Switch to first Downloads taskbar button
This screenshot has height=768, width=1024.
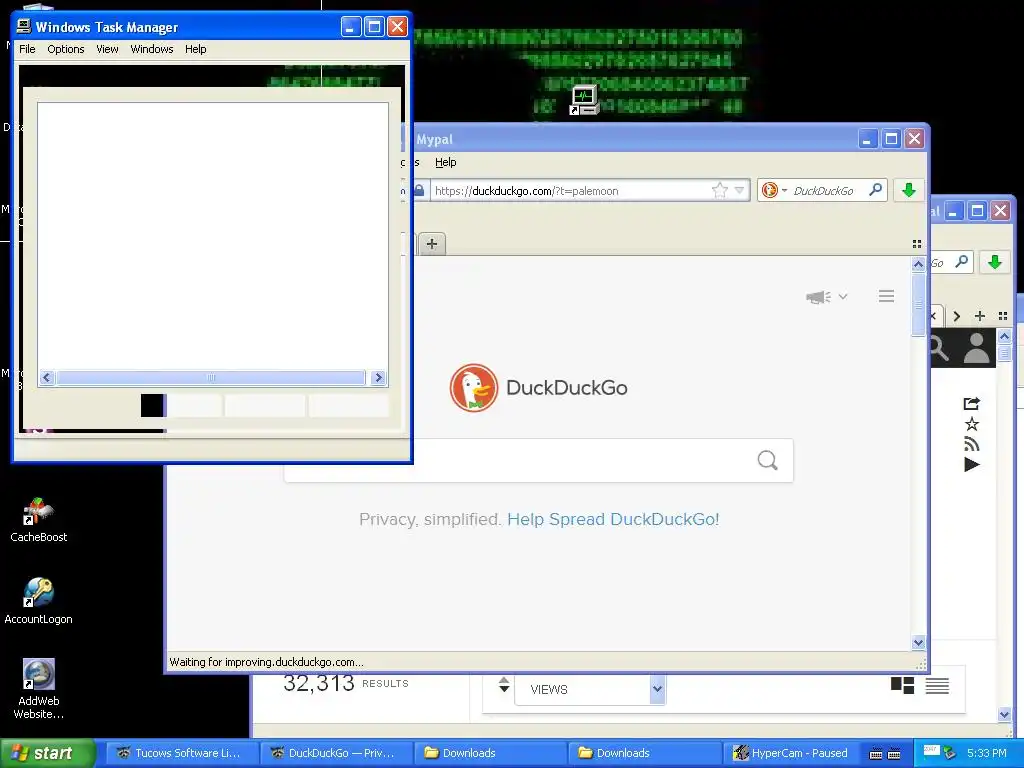pyautogui.click(x=490, y=753)
